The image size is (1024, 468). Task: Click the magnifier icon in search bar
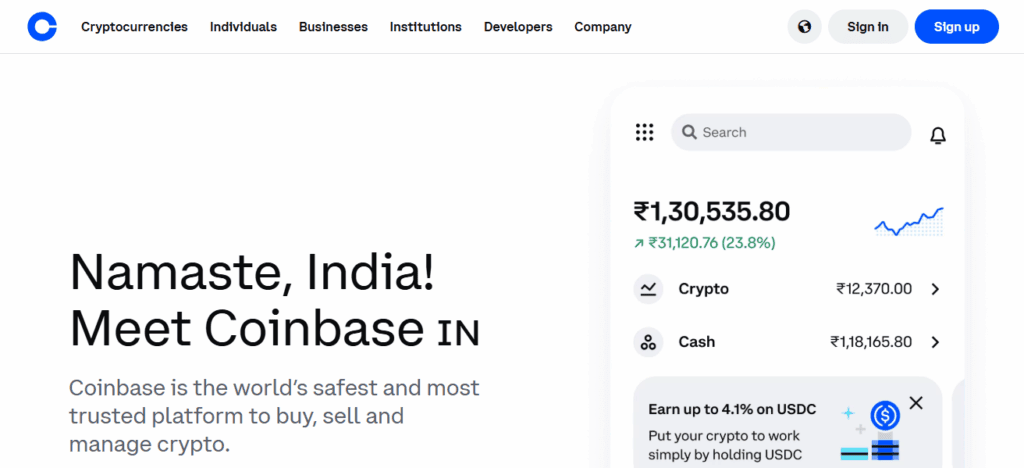click(x=689, y=132)
